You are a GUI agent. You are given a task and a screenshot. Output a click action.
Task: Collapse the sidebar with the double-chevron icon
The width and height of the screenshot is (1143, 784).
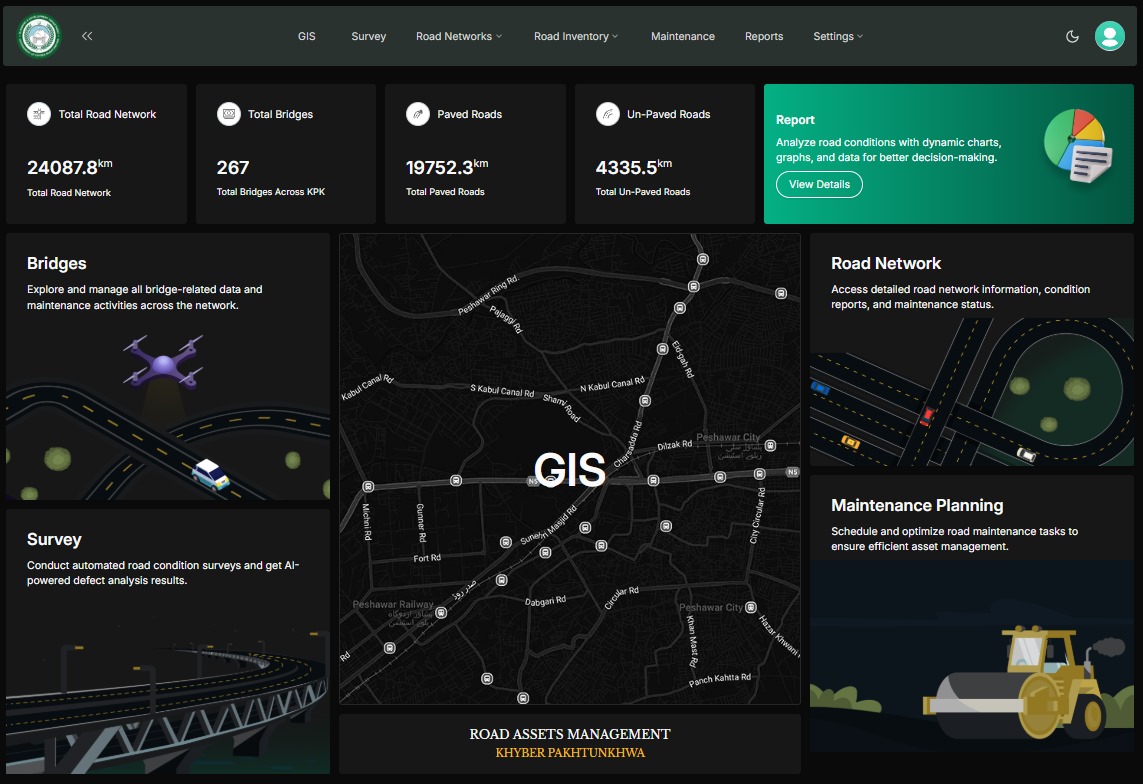pos(87,36)
